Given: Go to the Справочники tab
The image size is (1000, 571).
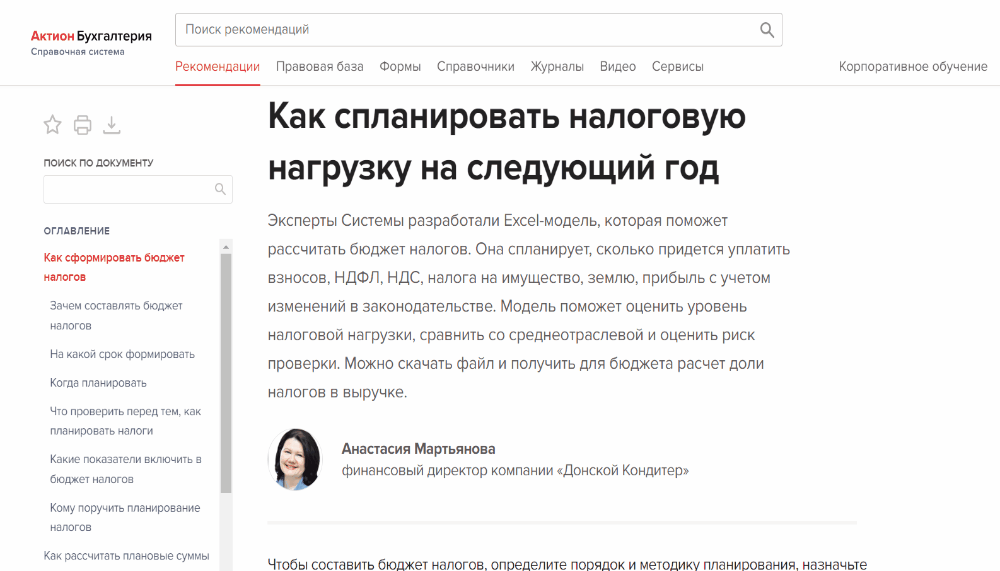Looking at the screenshot, I should click(476, 66).
